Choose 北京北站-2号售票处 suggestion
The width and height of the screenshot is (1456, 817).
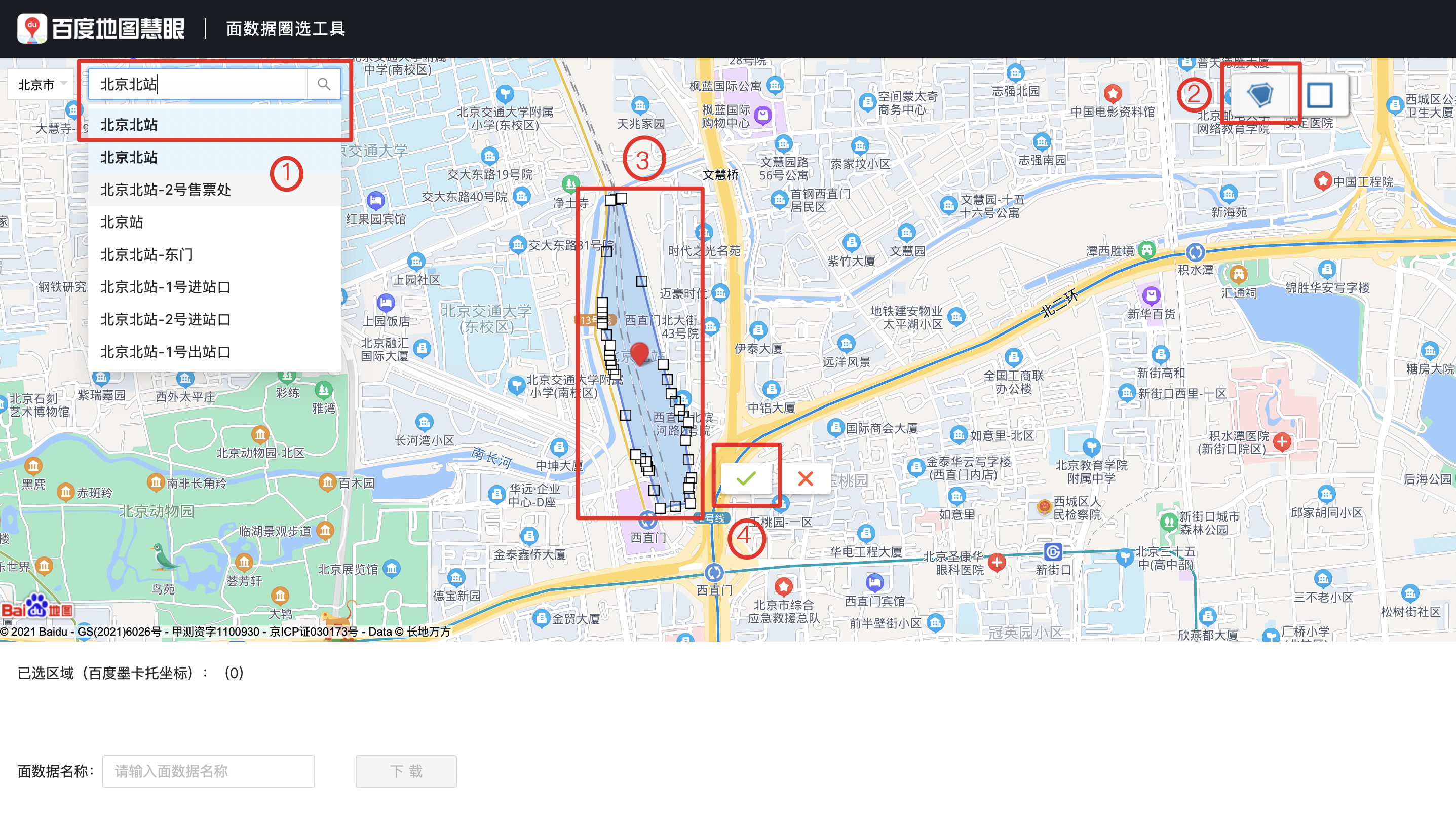click(x=215, y=190)
